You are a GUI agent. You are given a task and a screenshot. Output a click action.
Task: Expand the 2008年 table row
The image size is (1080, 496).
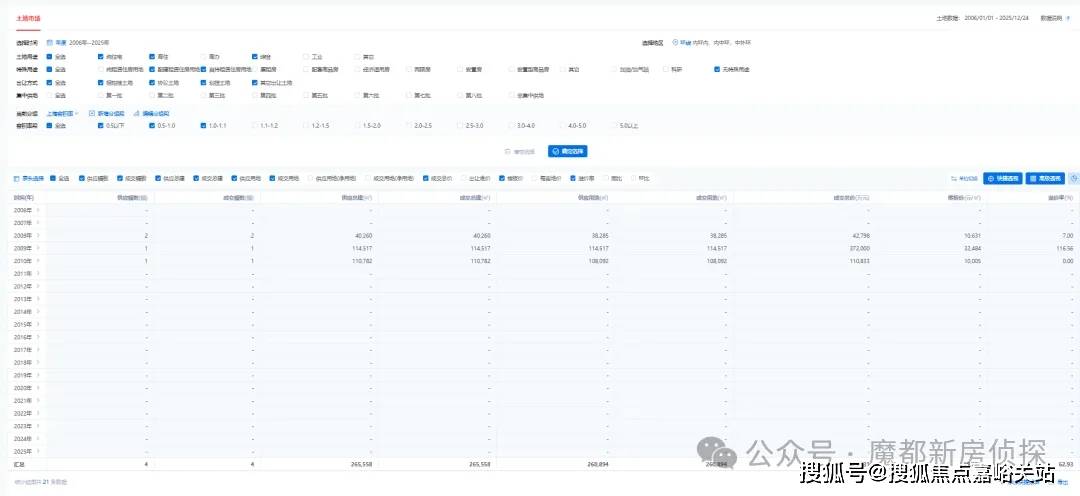38,236
